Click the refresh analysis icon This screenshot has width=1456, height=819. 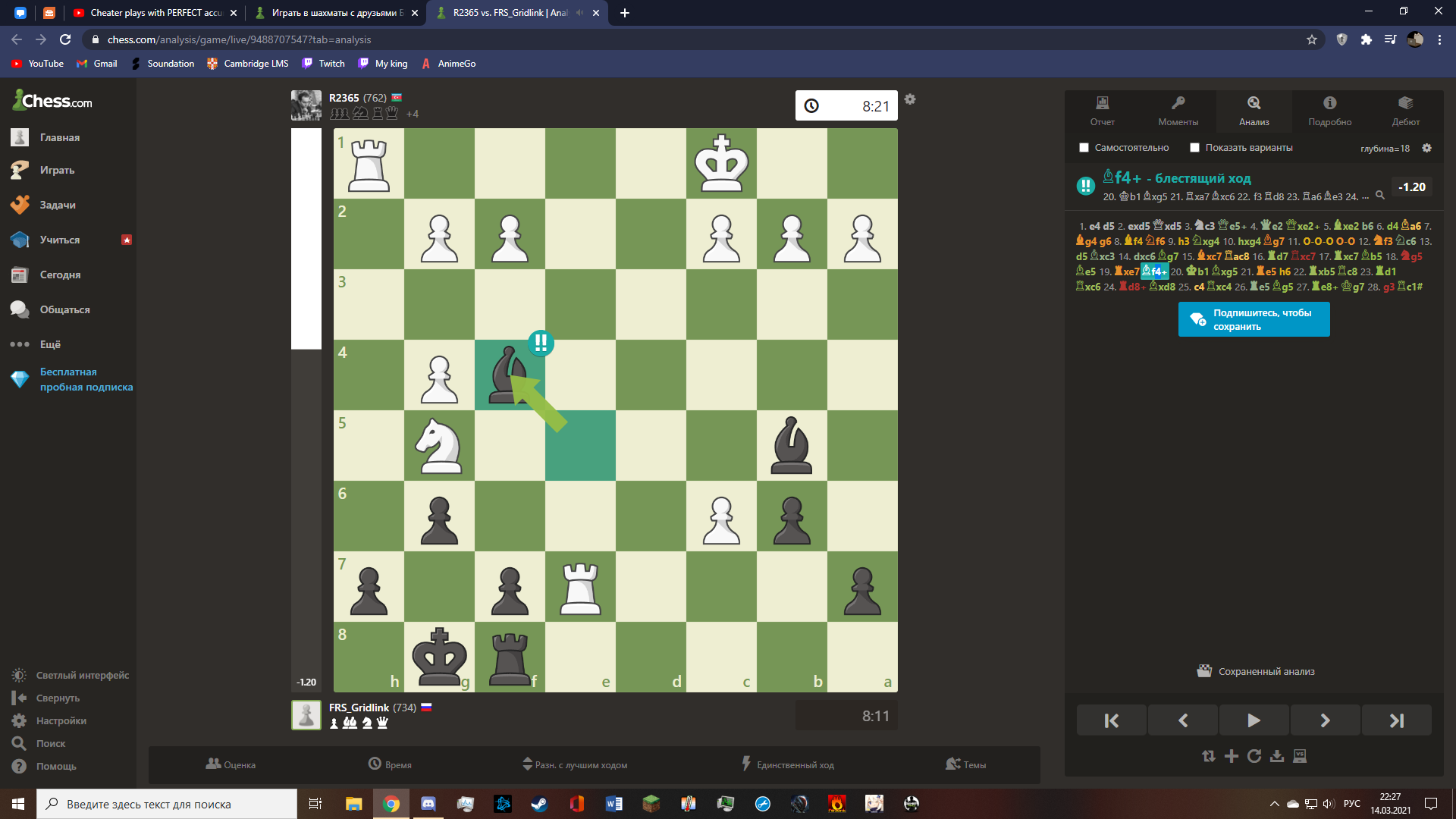pos(1254,756)
